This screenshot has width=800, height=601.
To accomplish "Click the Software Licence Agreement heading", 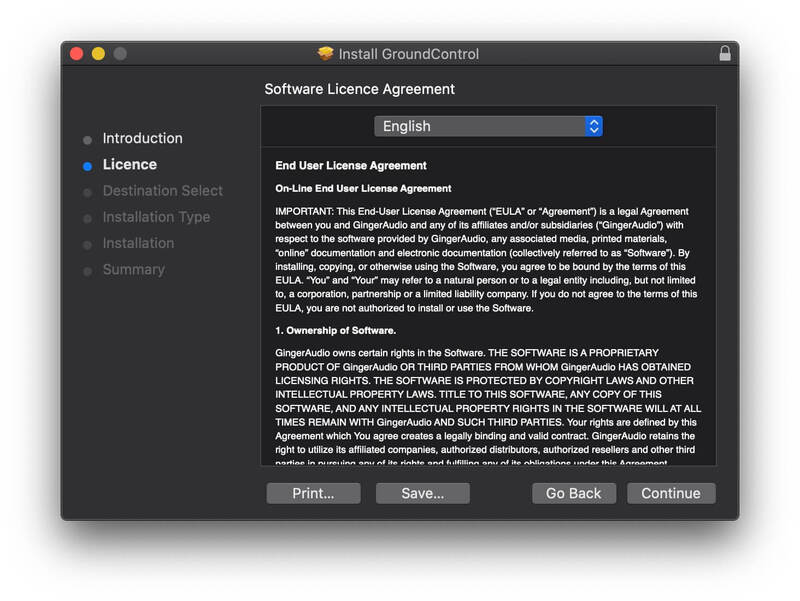I will 359,89.
